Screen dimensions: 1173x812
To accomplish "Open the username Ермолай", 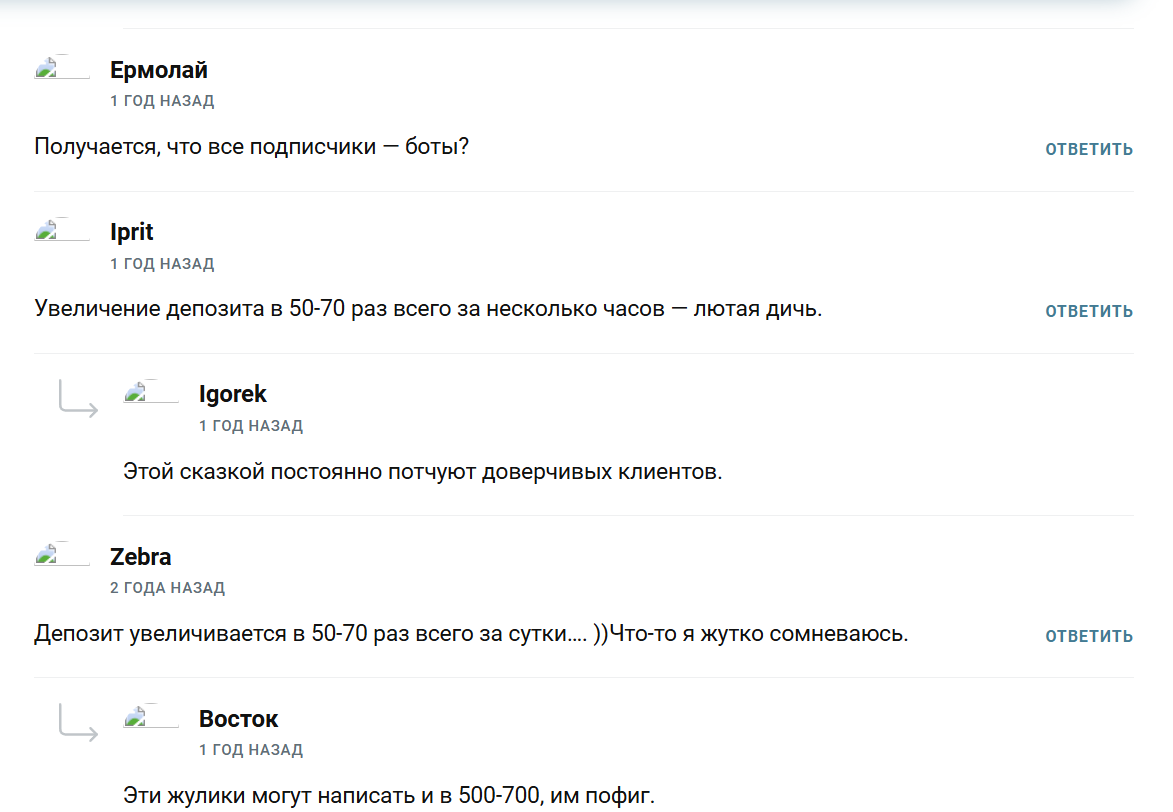I will pyautogui.click(x=159, y=70).
